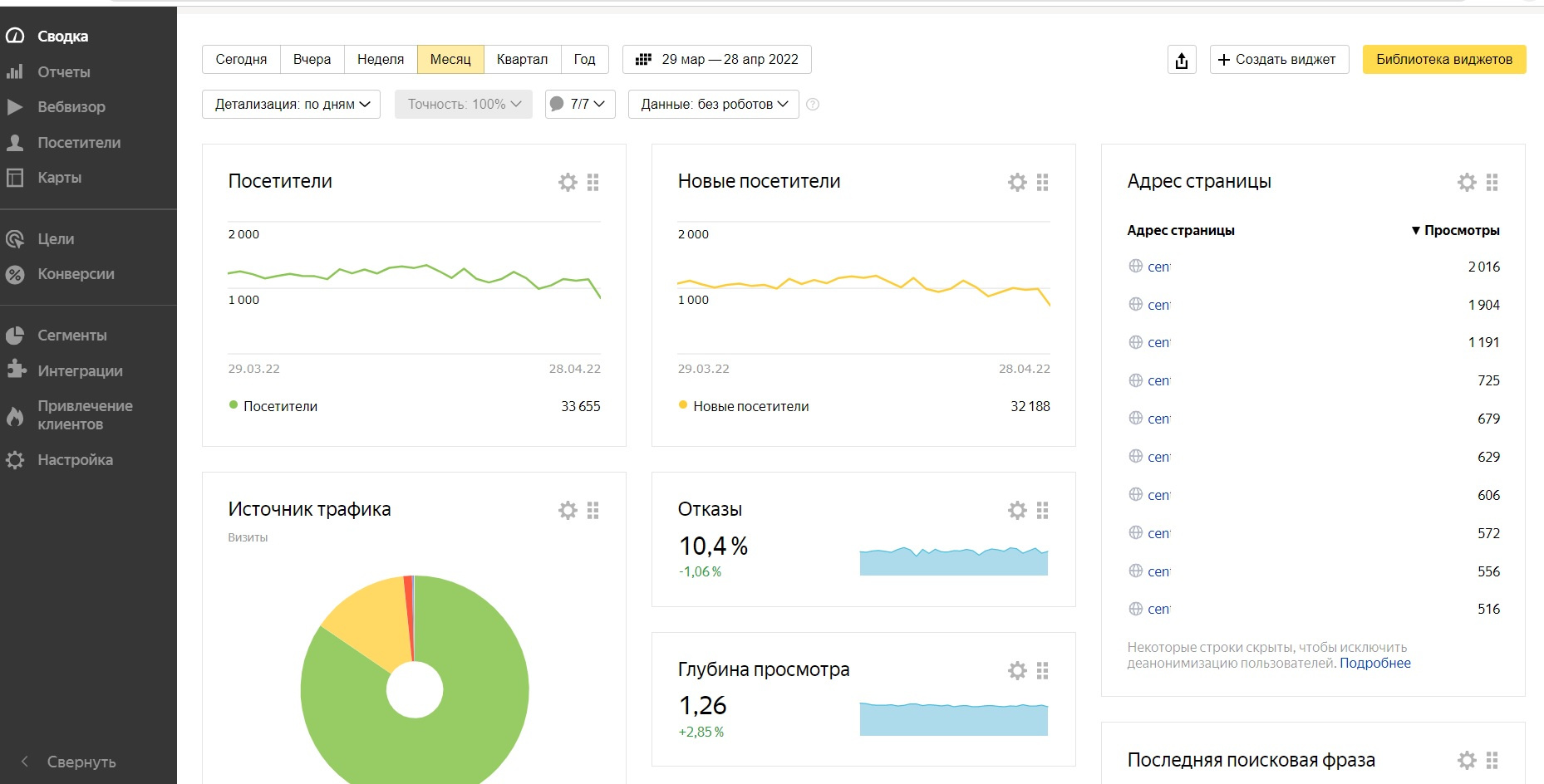Go to Отчеты in the sidebar
This screenshot has height=784, width=1544.
click(63, 72)
